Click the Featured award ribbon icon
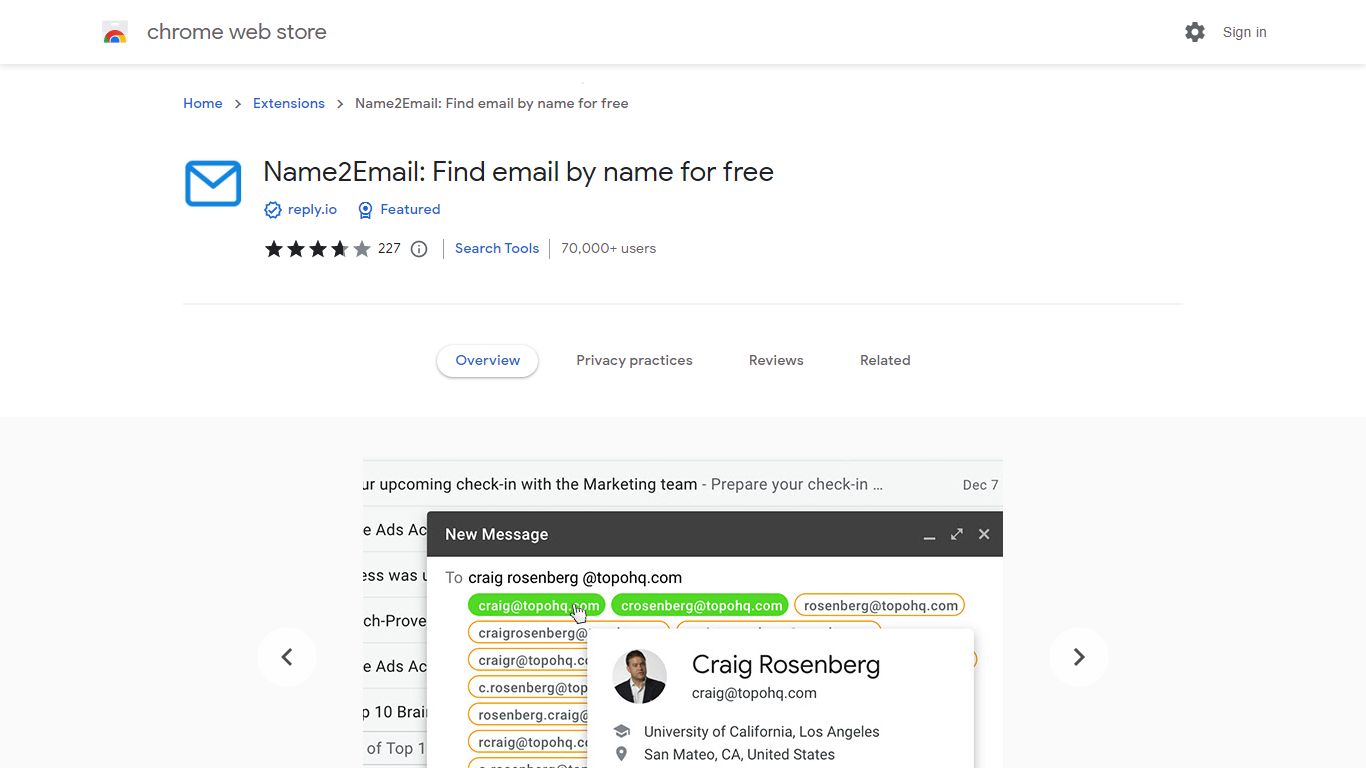The image size is (1366, 768). pyautogui.click(x=365, y=210)
